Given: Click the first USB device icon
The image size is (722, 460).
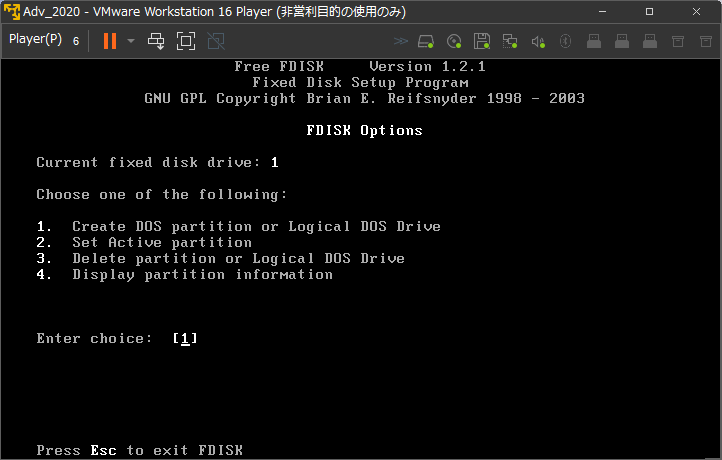Looking at the screenshot, I should (594, 41).
